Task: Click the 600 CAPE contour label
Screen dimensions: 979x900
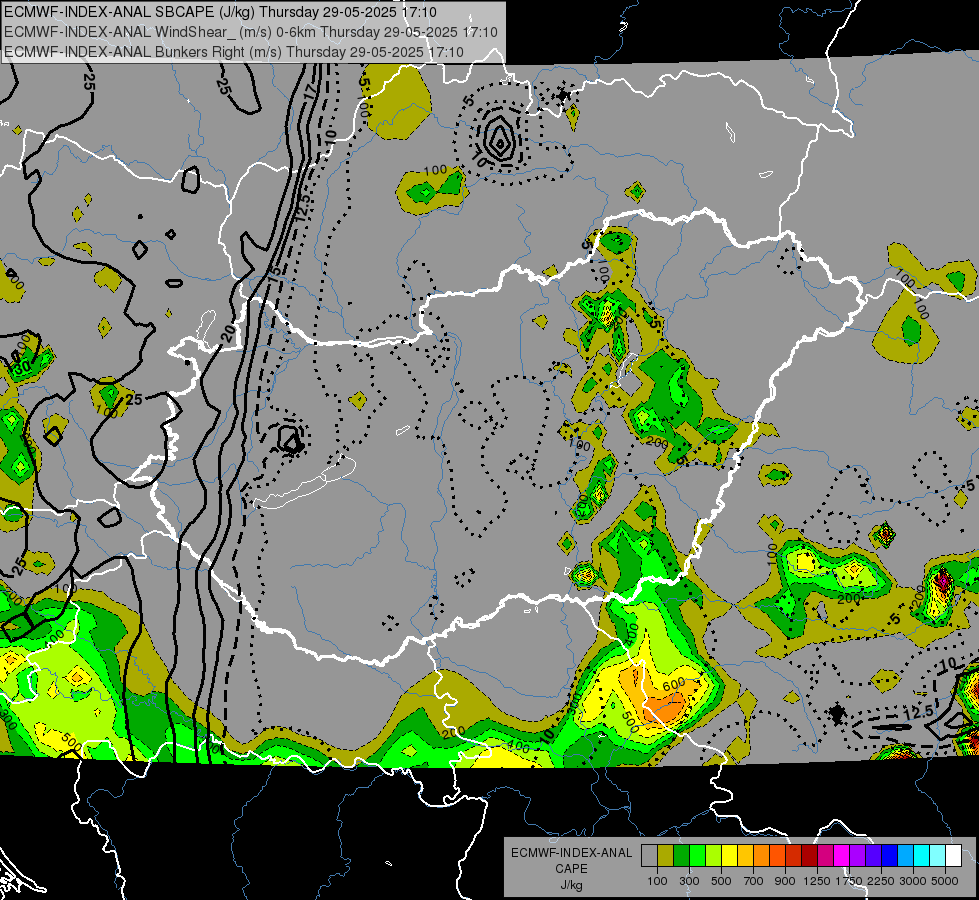Action: pos(674,684)
